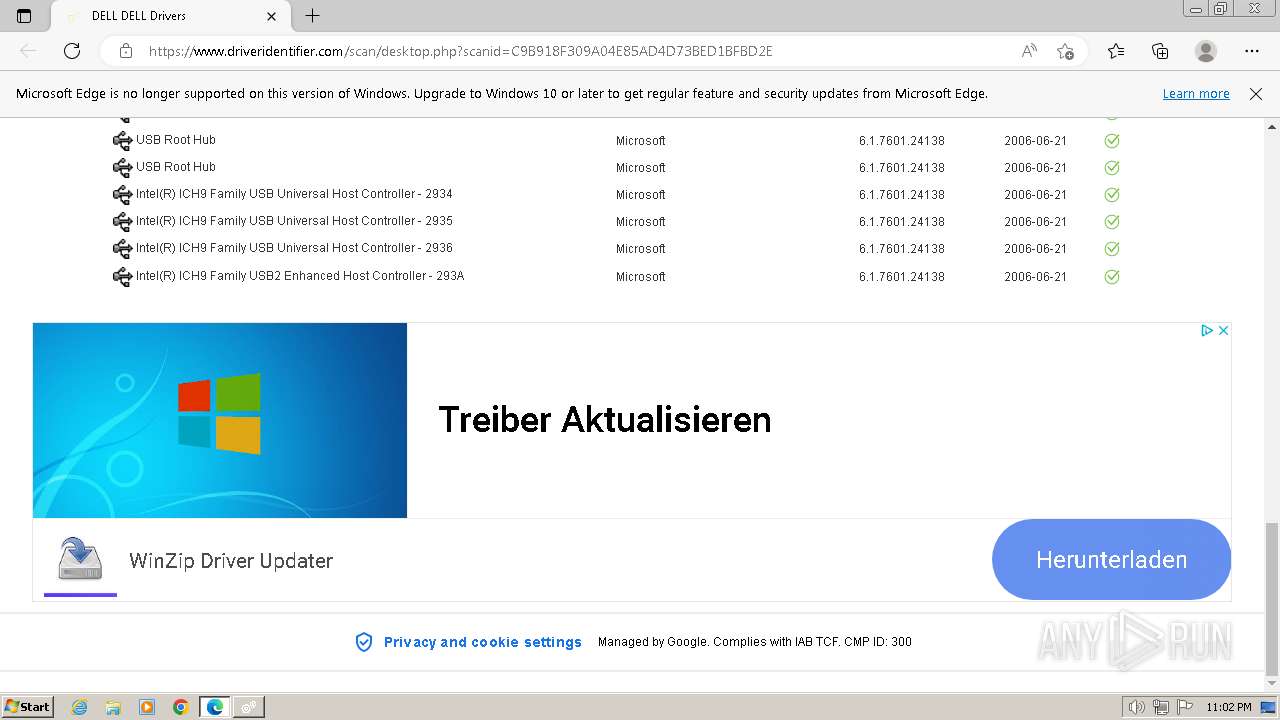This screenshot has width=1280, height=720.
Task: Select 'Intel(R) ICH9 Family USB2 Enhanced Host Controller - 293A'
Action: (x=300, y=276)
